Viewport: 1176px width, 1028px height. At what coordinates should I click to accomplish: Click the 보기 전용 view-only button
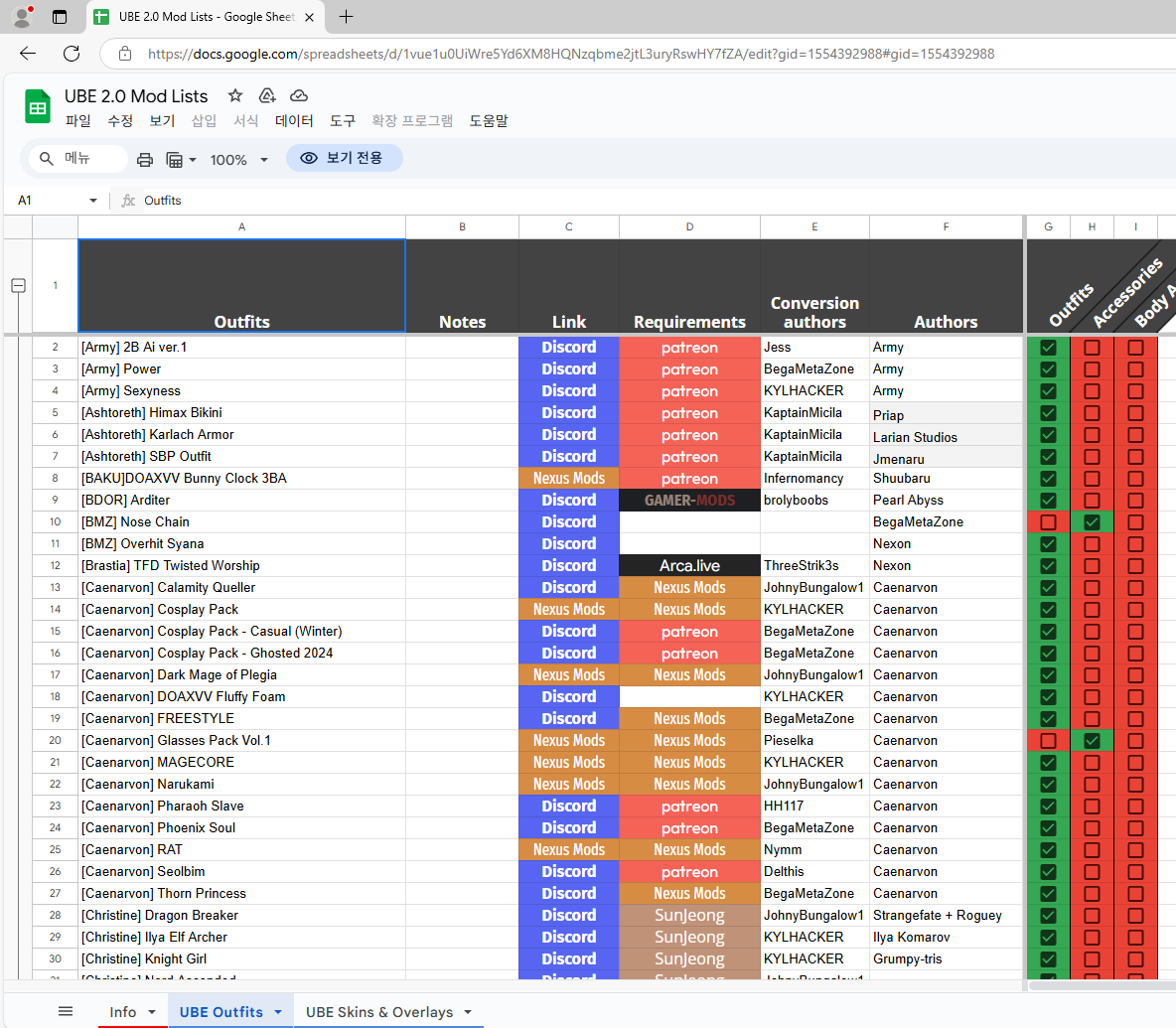[x=345, y=158]
